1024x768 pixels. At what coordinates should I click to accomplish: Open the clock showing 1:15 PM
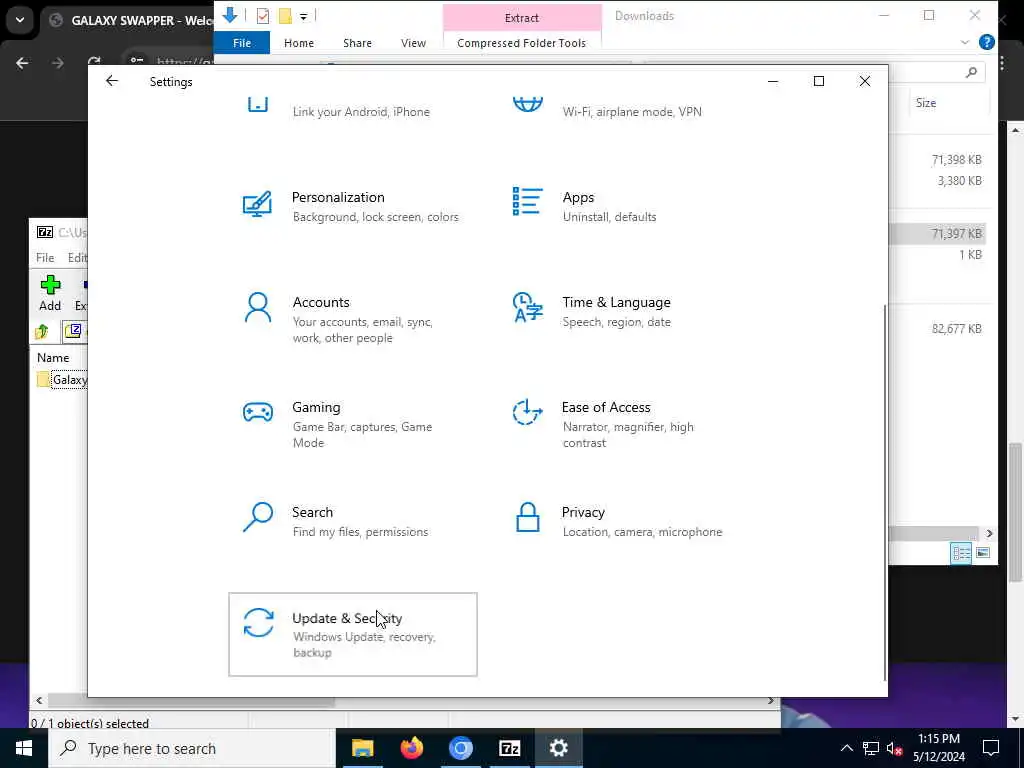point(938,748)
